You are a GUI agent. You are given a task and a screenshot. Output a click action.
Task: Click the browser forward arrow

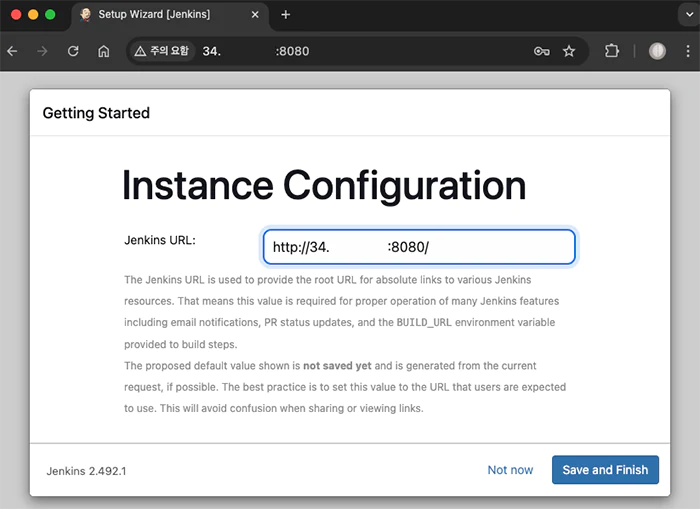pyautogui.click(x=42, y=51)
